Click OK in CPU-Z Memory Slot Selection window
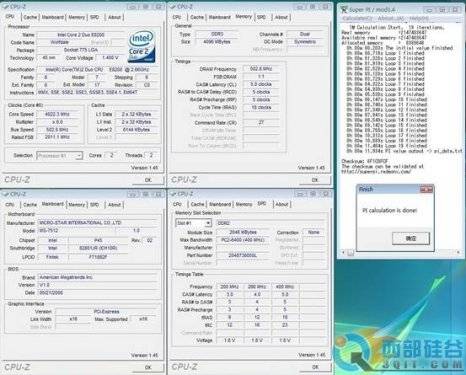The height and width of the screenshot is (375, 466). click(x=315, y=367)
